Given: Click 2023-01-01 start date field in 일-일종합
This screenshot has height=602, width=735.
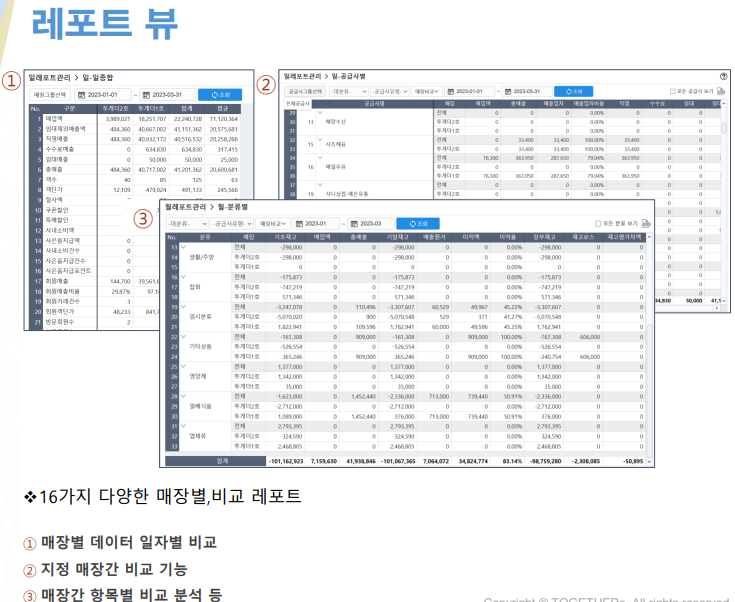Looking at the screenshot, I should [102, 95].
